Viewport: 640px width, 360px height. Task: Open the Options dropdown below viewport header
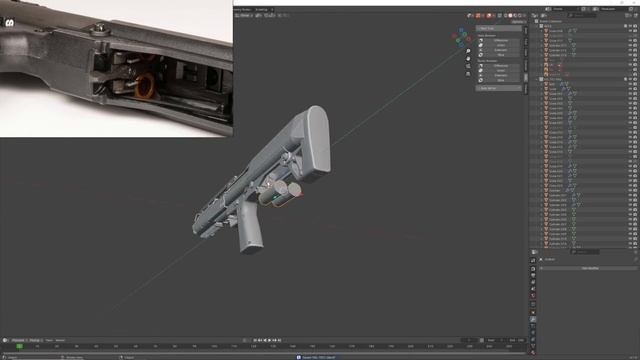tap(518, 22)
